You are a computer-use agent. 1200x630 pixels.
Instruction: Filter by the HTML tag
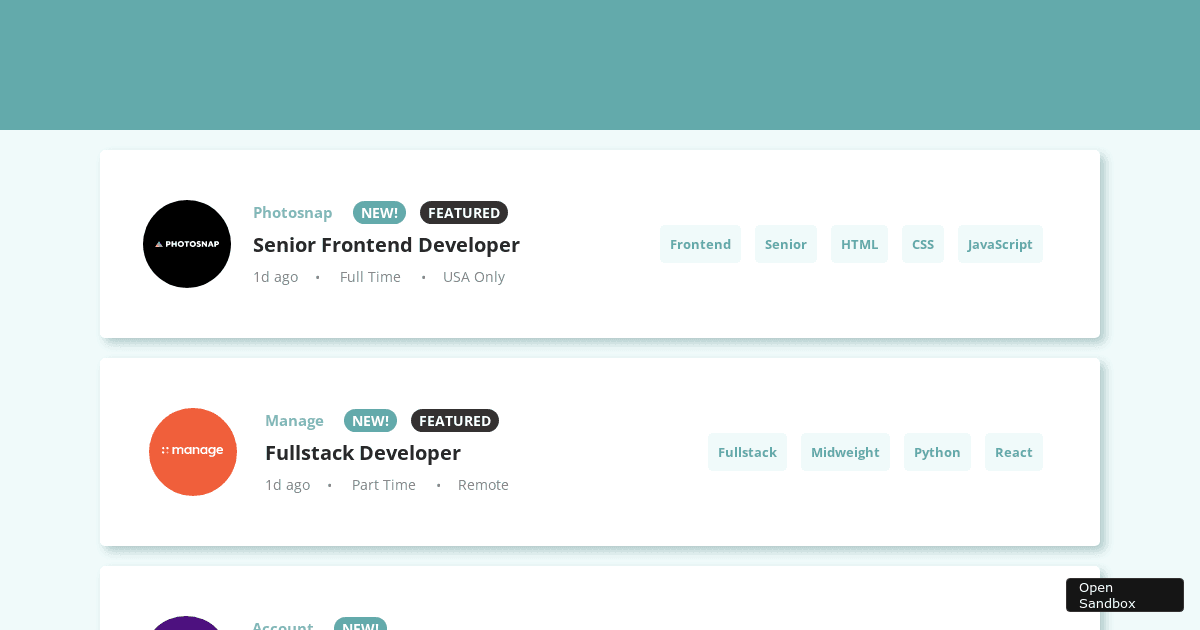coord(859,244)
